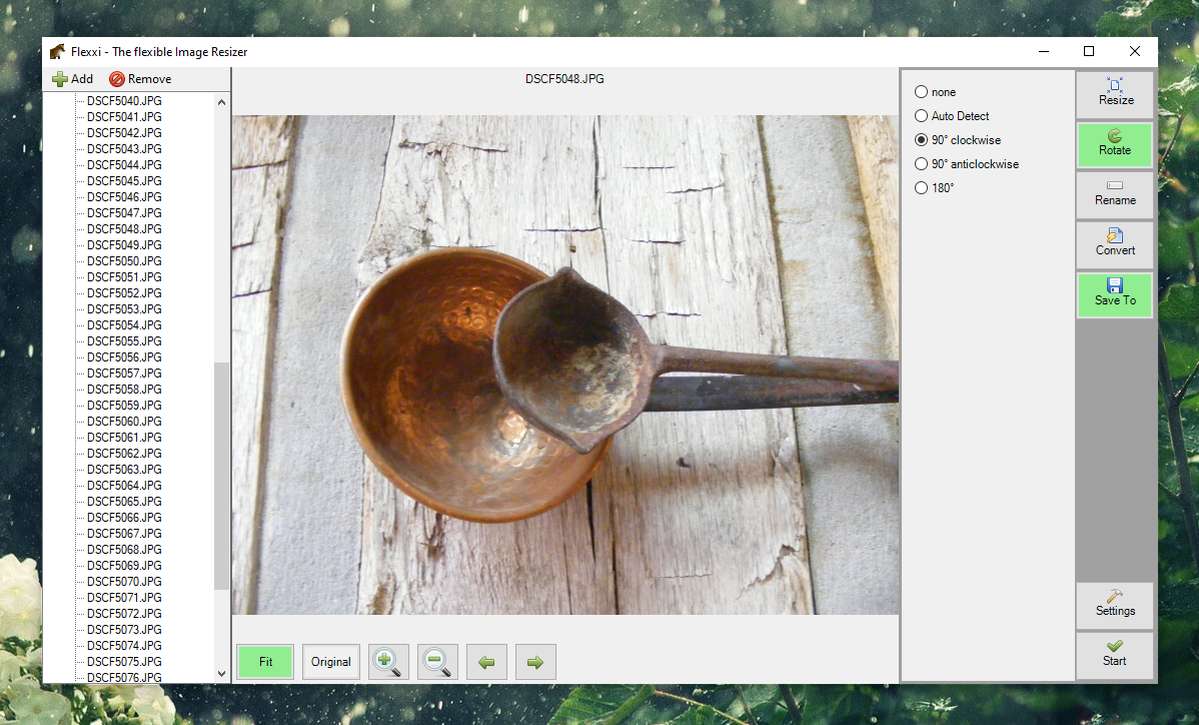Select DSCF5062.JPG in the file list

(x=124, y=454)
